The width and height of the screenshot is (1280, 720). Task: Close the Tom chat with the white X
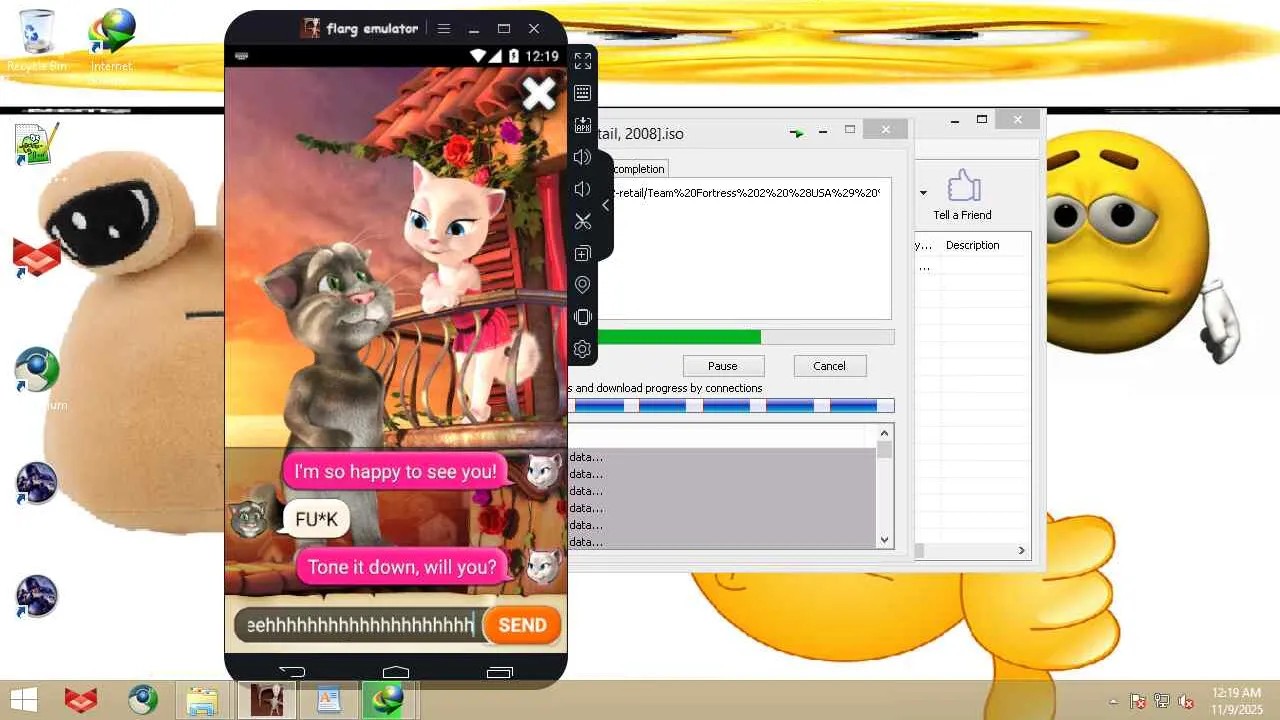click(x=539, y=94)
